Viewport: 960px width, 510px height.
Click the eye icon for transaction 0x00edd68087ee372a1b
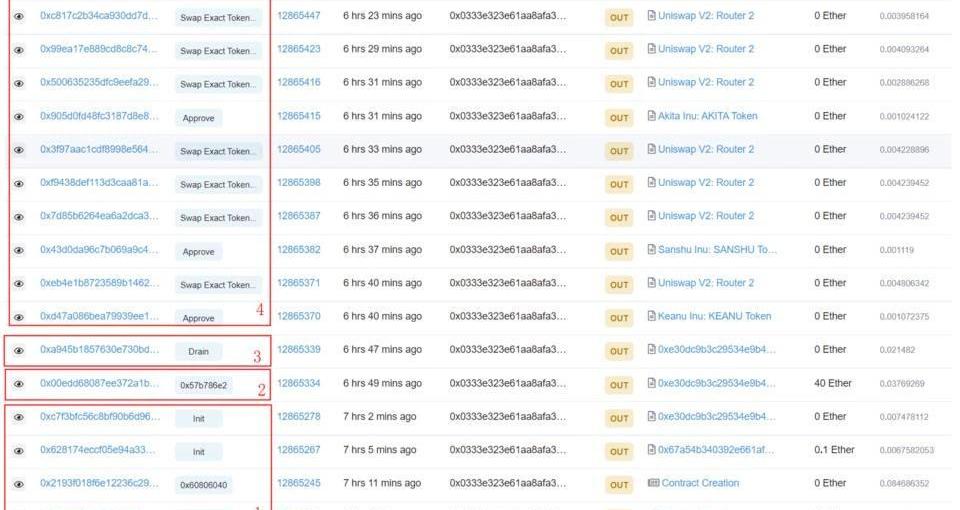coord(19,384)
